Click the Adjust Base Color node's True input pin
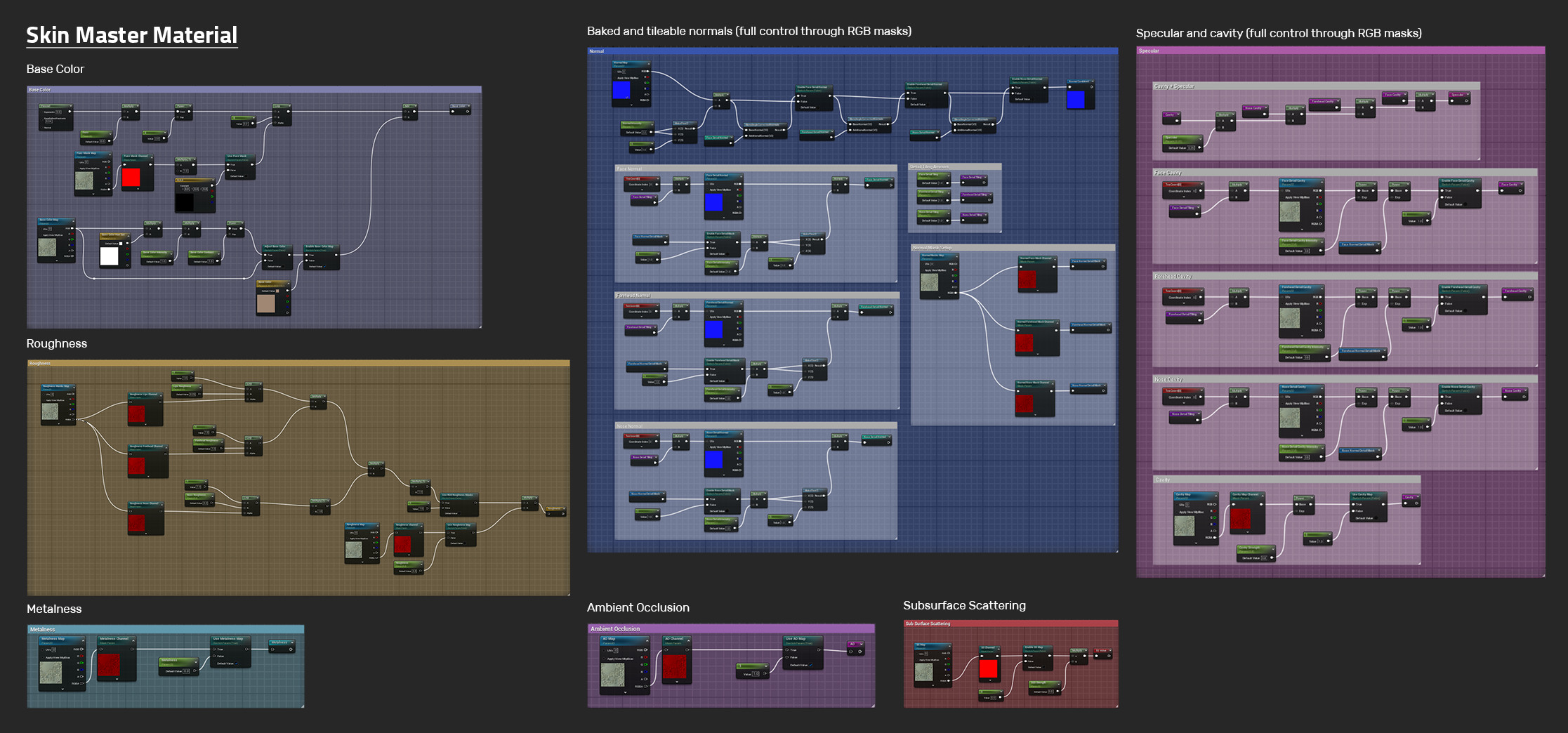 tap(265, 255)
